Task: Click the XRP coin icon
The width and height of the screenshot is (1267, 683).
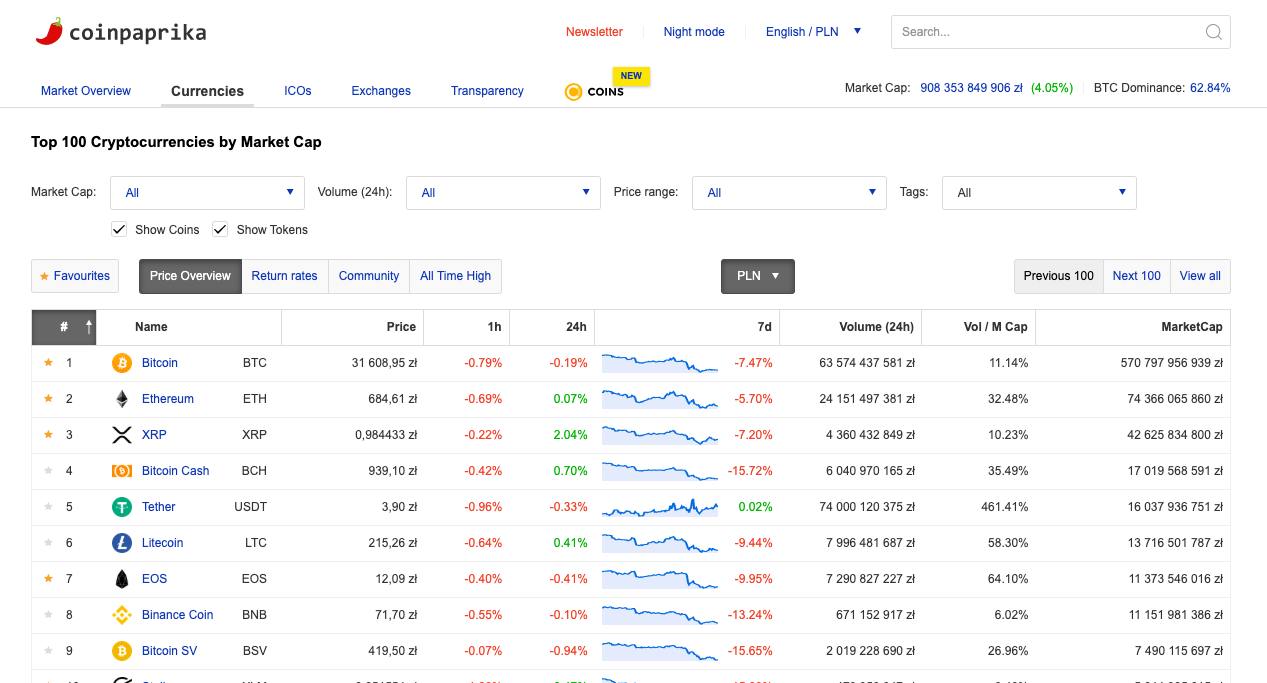Action: pyautogui.click(x=122, y=435)
